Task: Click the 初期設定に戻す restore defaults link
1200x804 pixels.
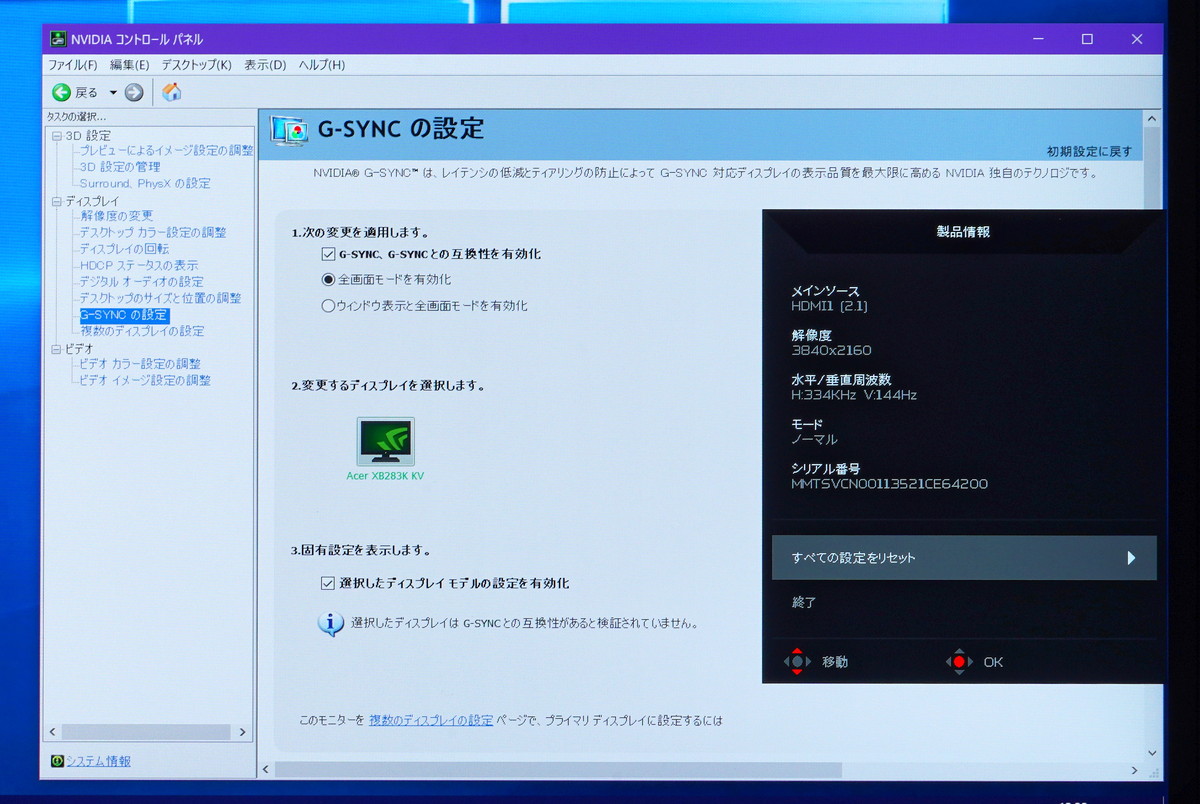Action: (x=1089, y=152)
